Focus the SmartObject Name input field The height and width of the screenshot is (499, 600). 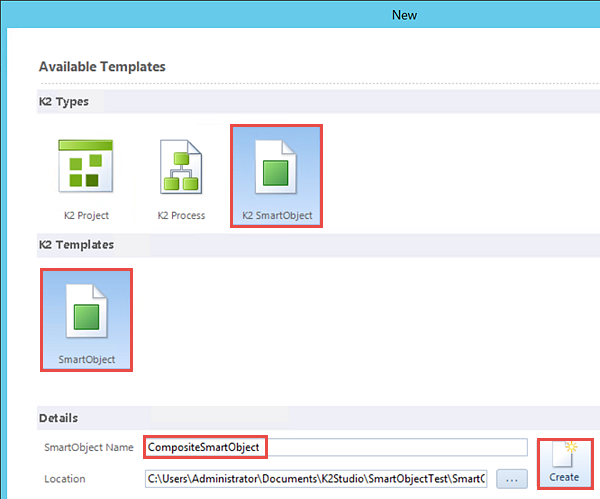point(336,447)
